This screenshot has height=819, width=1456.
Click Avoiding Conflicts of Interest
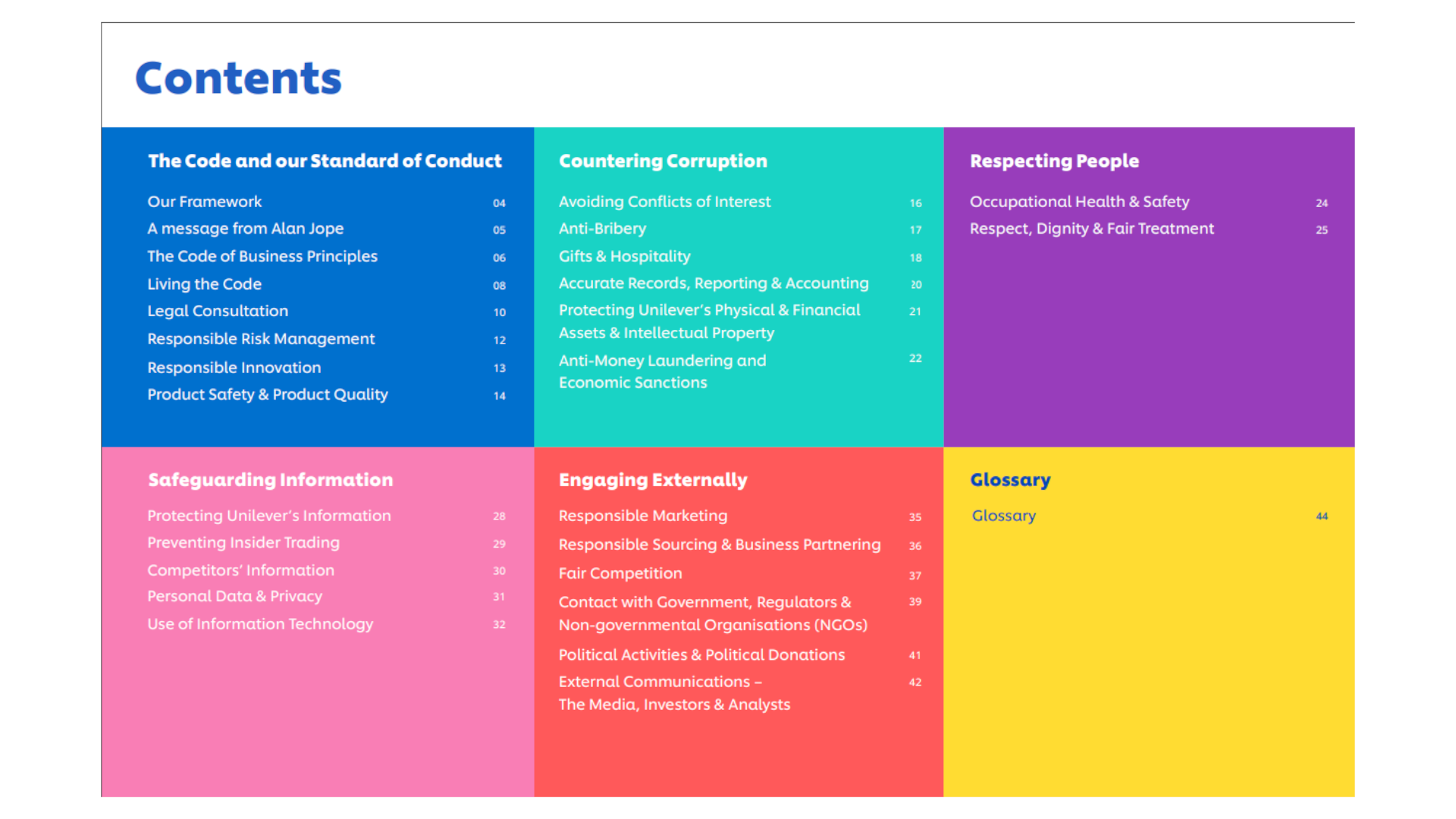664,202
